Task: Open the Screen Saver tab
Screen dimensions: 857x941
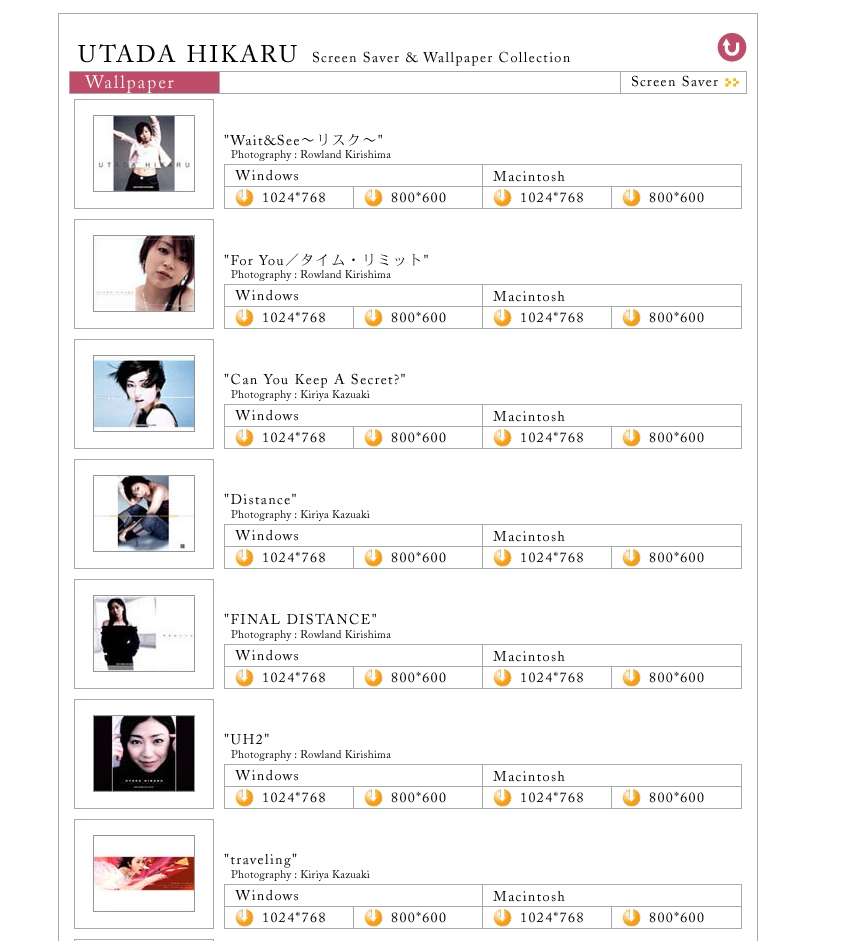Action: (684, 82)
